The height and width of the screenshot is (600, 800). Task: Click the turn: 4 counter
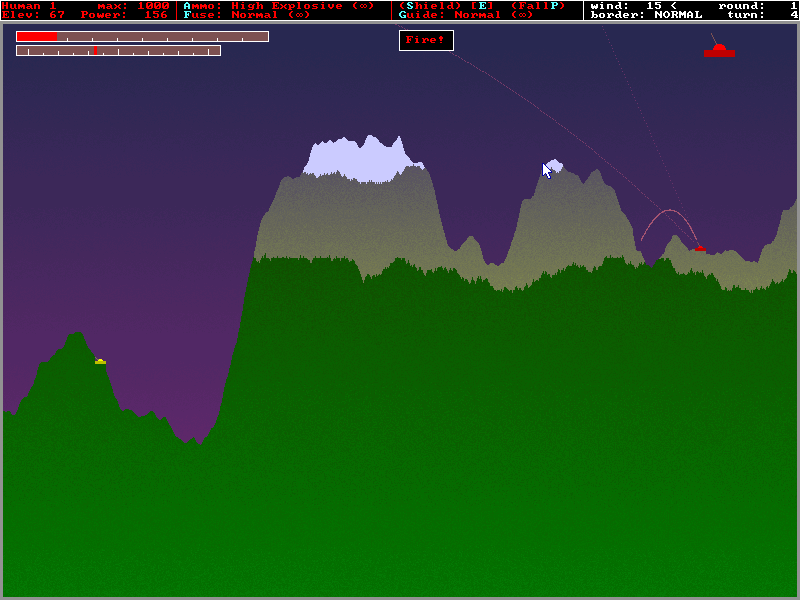click(x=762, y=15)
